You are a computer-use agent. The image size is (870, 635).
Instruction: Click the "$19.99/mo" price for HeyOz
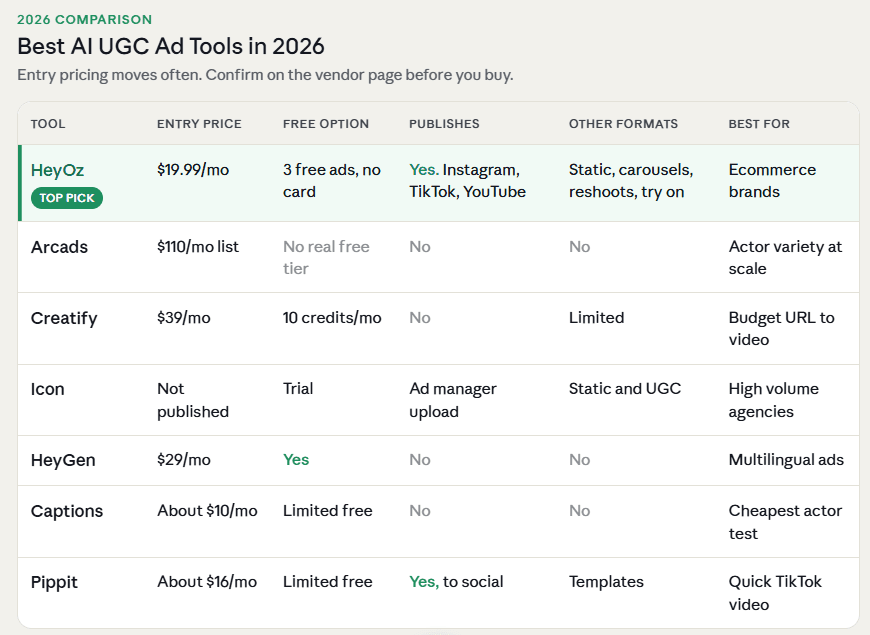(x=193, y=169)
